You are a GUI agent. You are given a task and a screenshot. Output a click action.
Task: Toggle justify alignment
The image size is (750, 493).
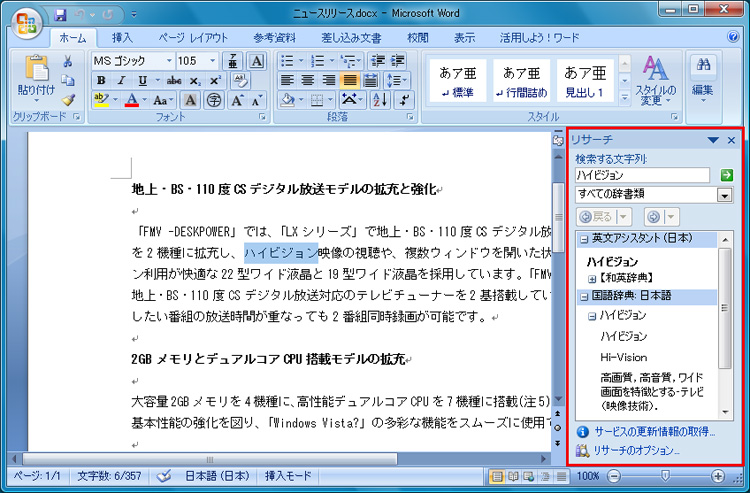(350, 80)
